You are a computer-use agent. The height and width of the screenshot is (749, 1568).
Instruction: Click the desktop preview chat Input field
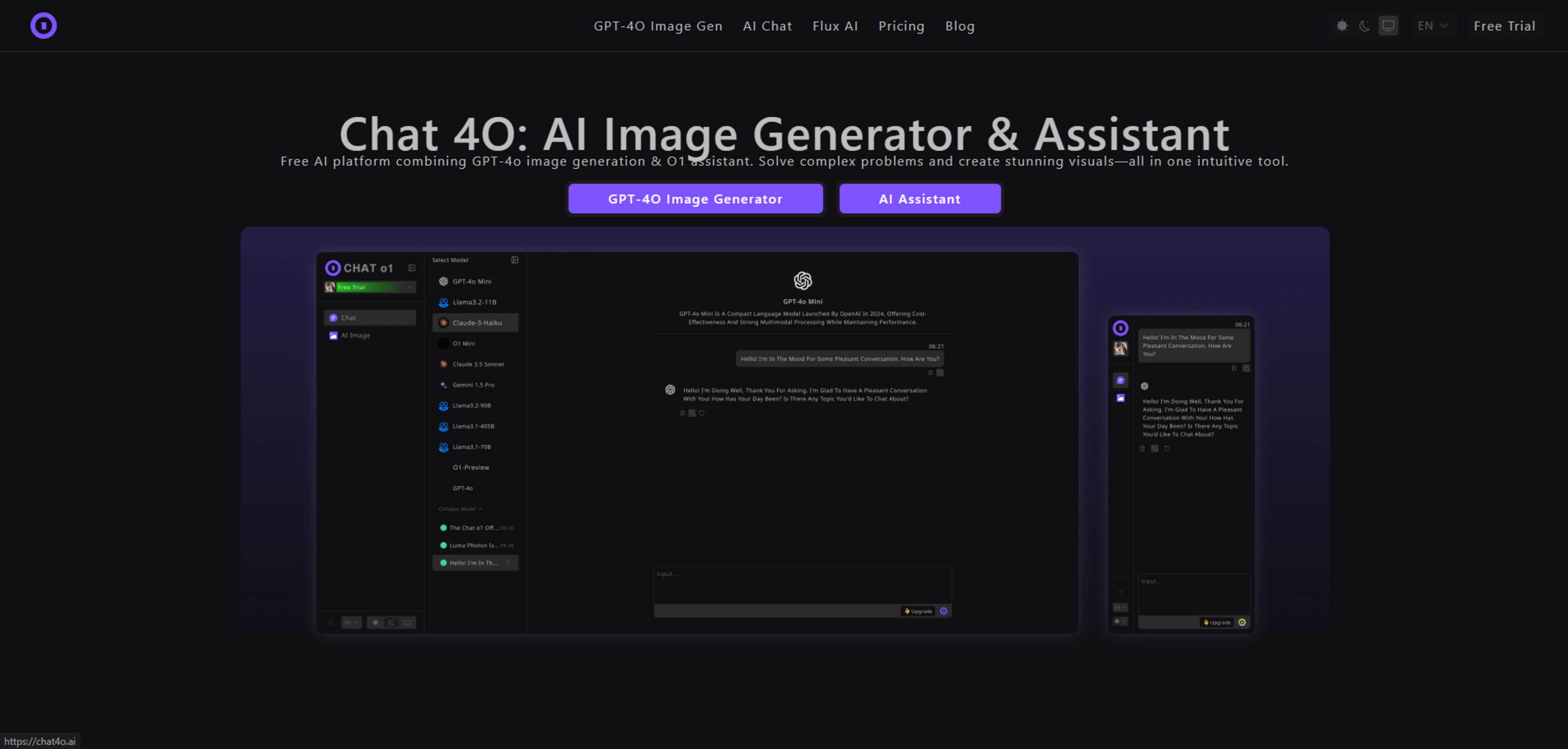point(802,584)
